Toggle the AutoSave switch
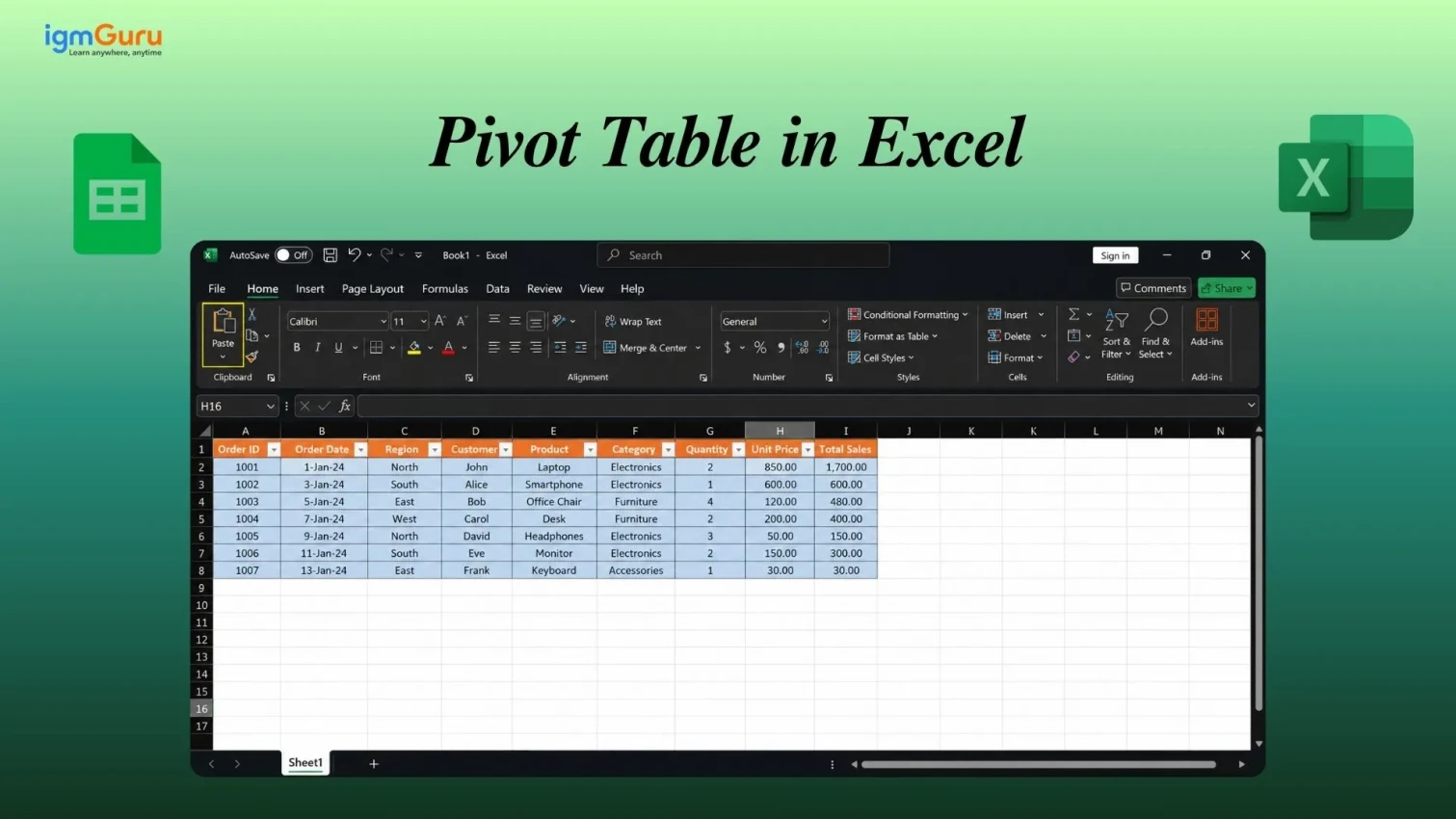Viewport: 1456px width, 819px height. 294,255
